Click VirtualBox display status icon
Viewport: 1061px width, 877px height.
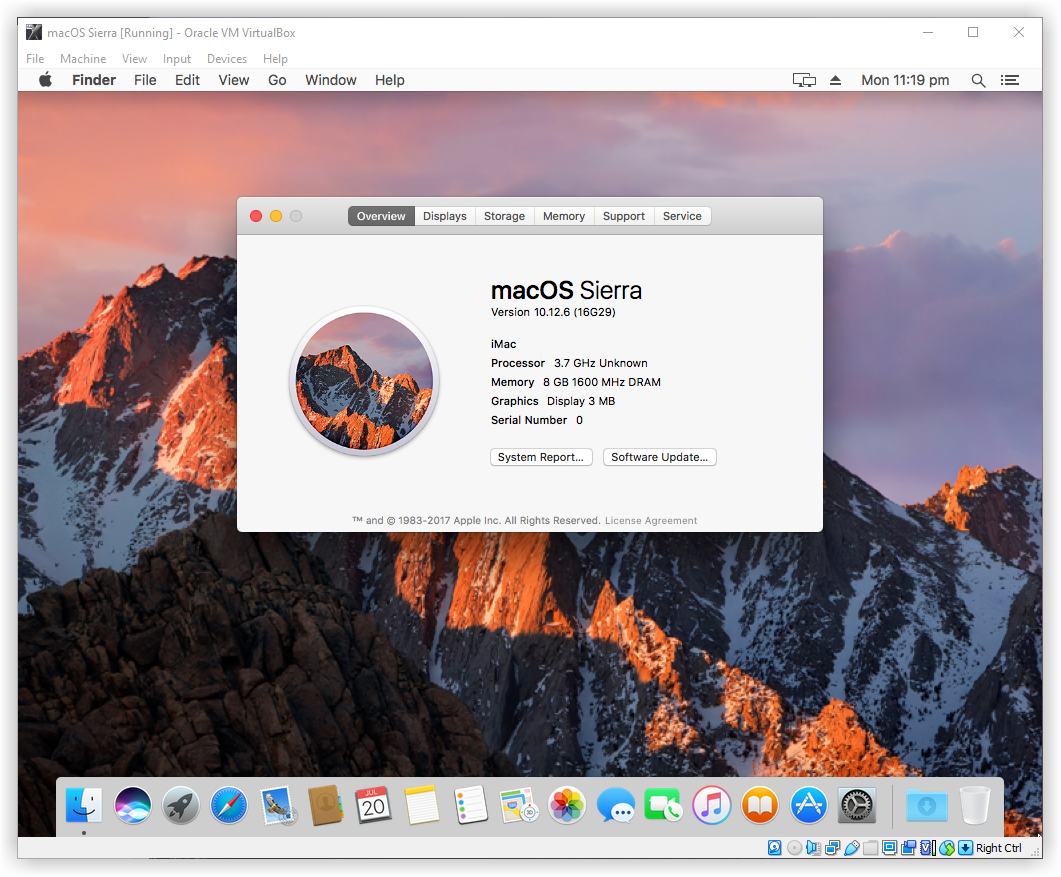(x=890, y=847)
